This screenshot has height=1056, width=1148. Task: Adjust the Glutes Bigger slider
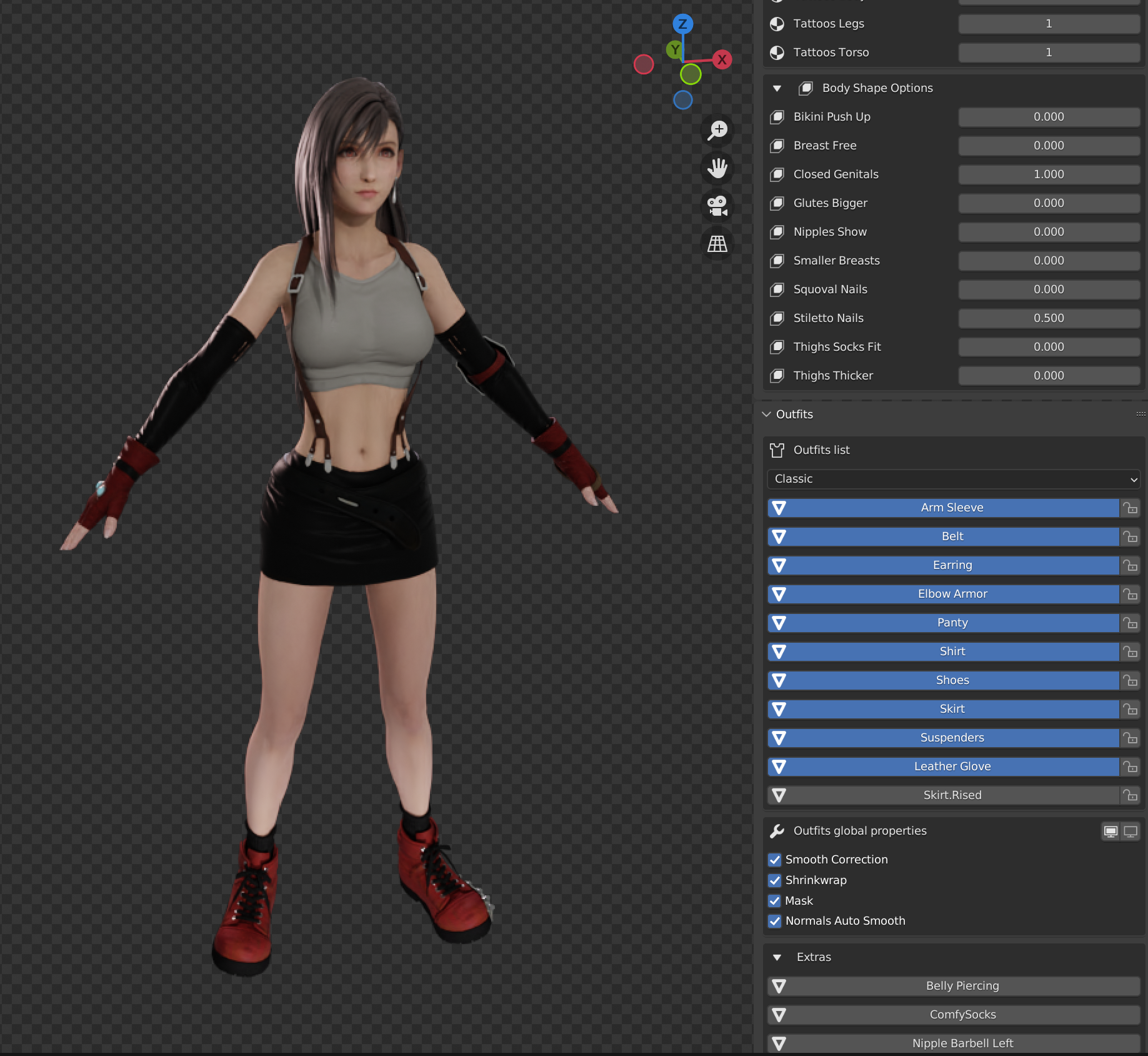pyautogui.click(x=1049, y=203)
